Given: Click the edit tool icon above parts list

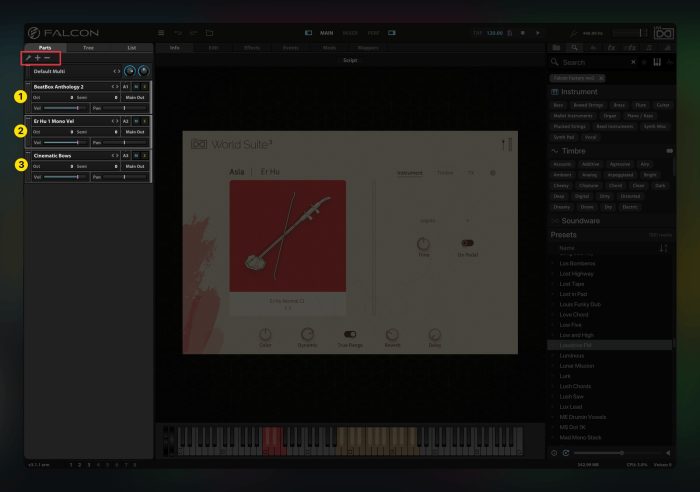Looking at the screenshot, I should point(28,58).
